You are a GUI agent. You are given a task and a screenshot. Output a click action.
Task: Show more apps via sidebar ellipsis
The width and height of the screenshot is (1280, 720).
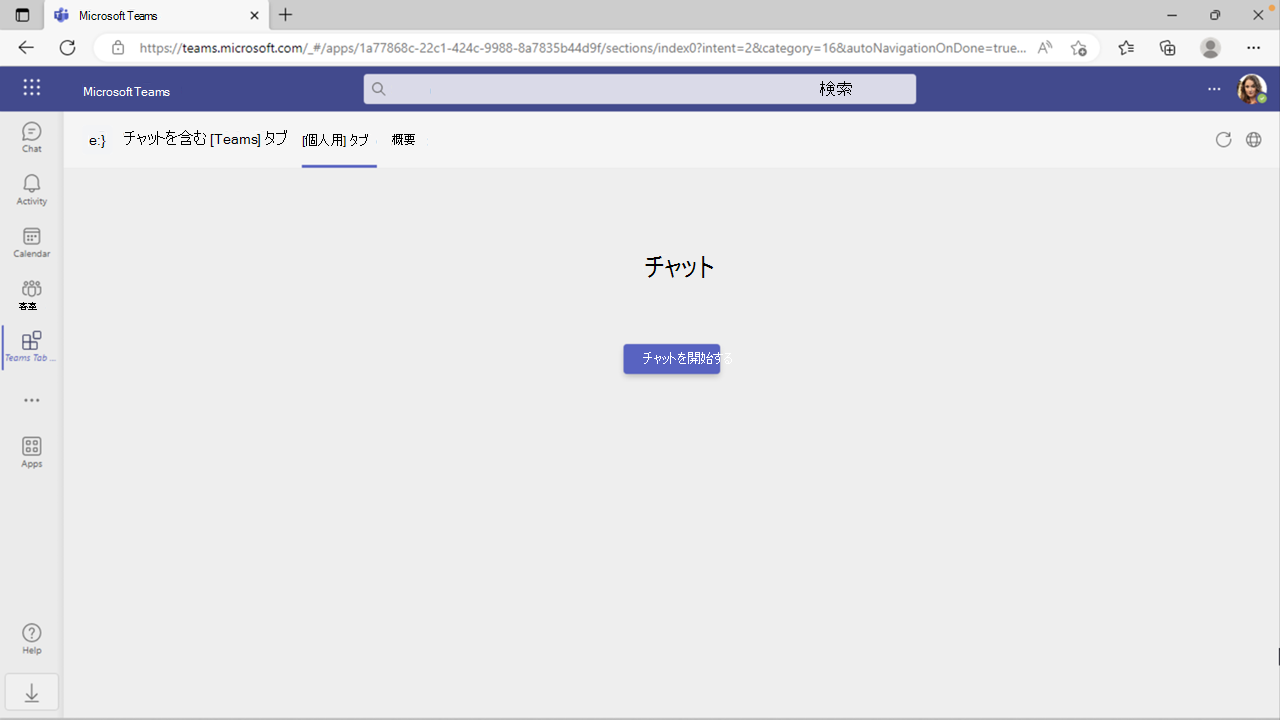click(32, 400)
